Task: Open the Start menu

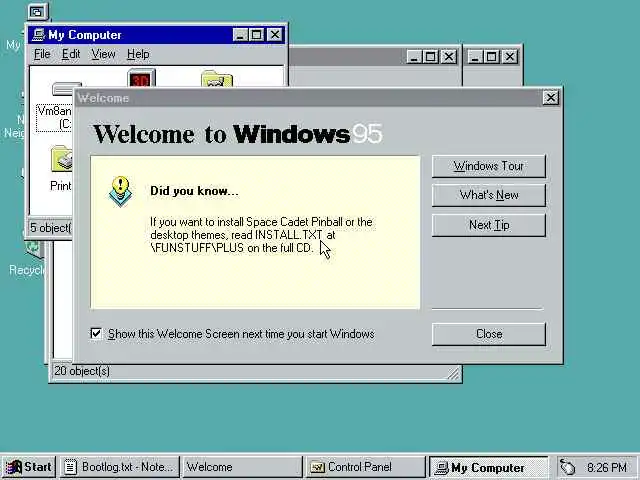Action: pos(29,467)
